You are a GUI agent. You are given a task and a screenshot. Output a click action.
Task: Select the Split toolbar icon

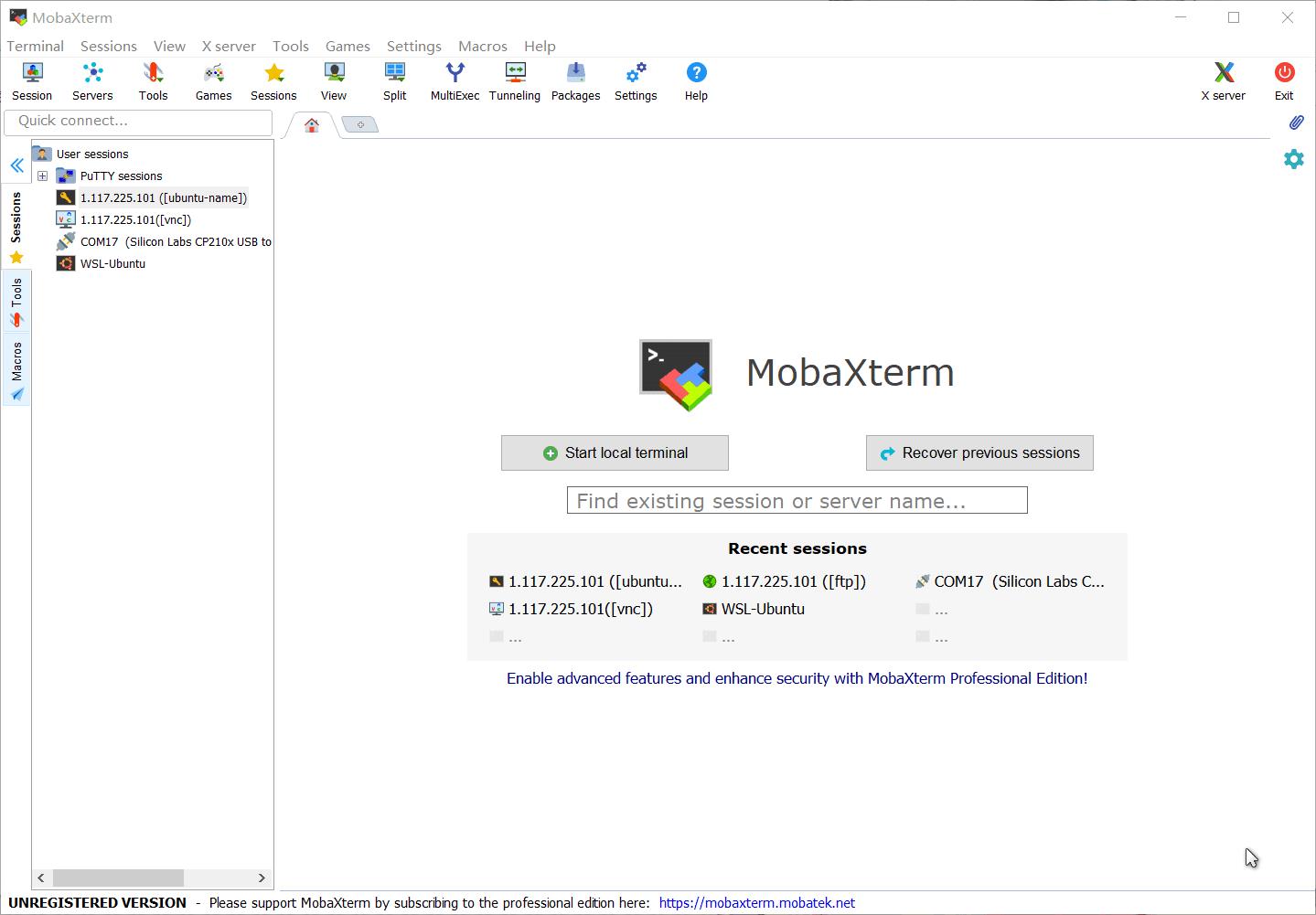point(395,81)
